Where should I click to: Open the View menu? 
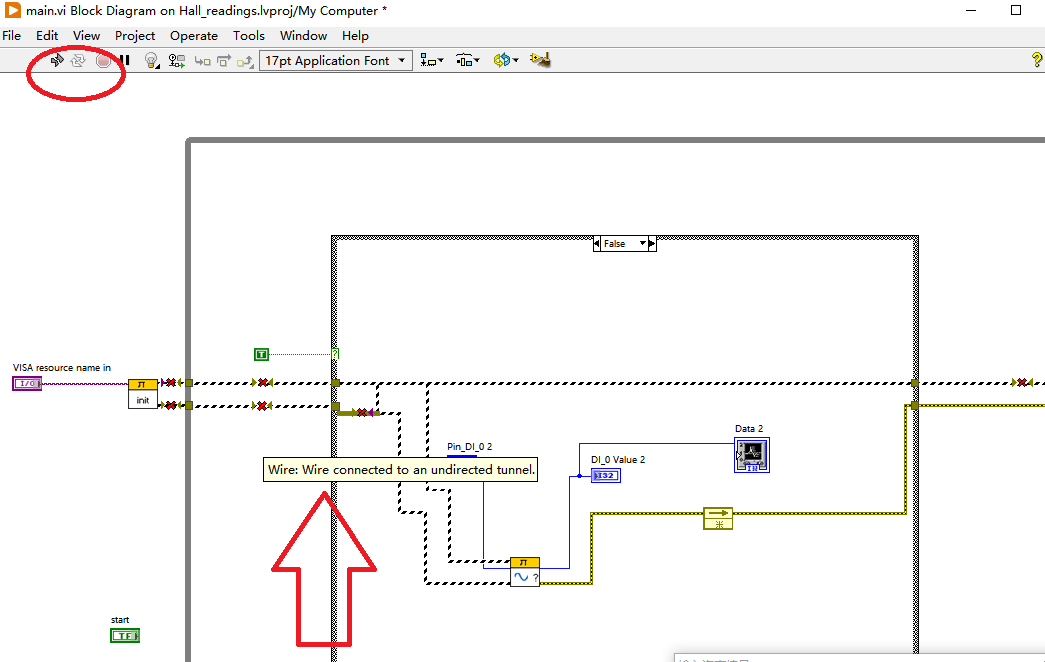[x=87, y=36]
